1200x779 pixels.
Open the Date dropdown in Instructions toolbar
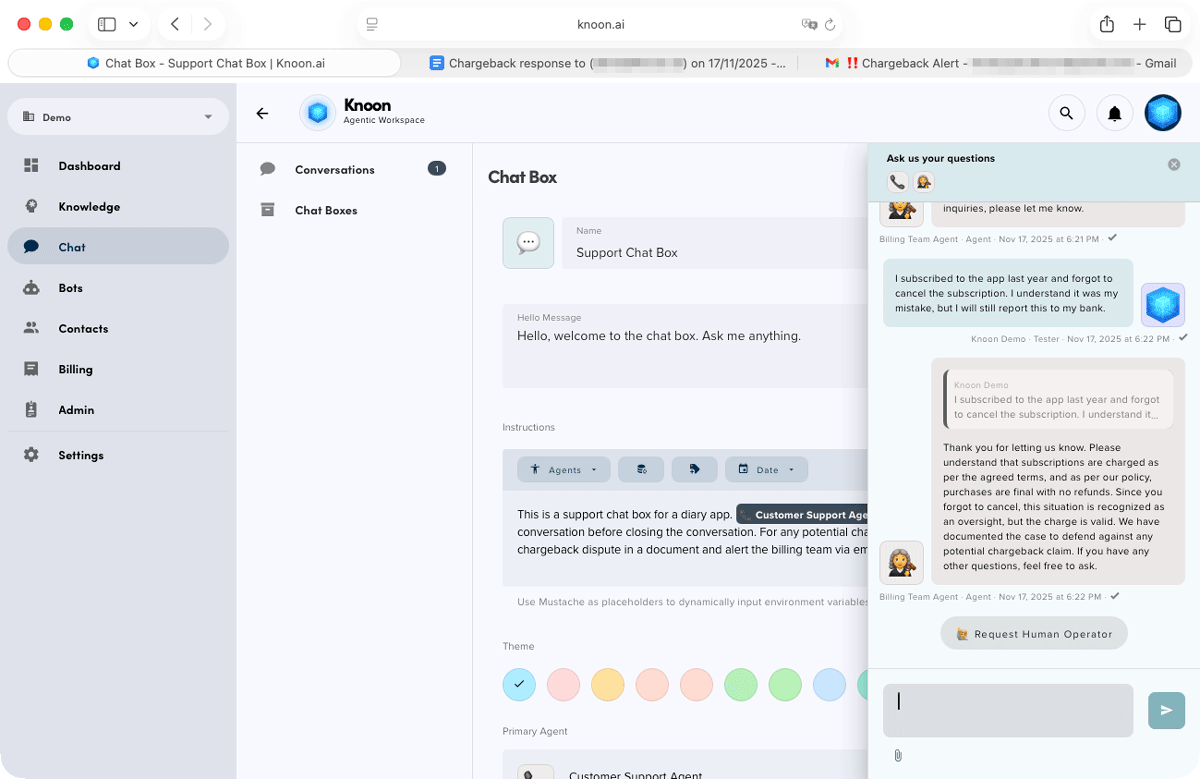(766, 469)
